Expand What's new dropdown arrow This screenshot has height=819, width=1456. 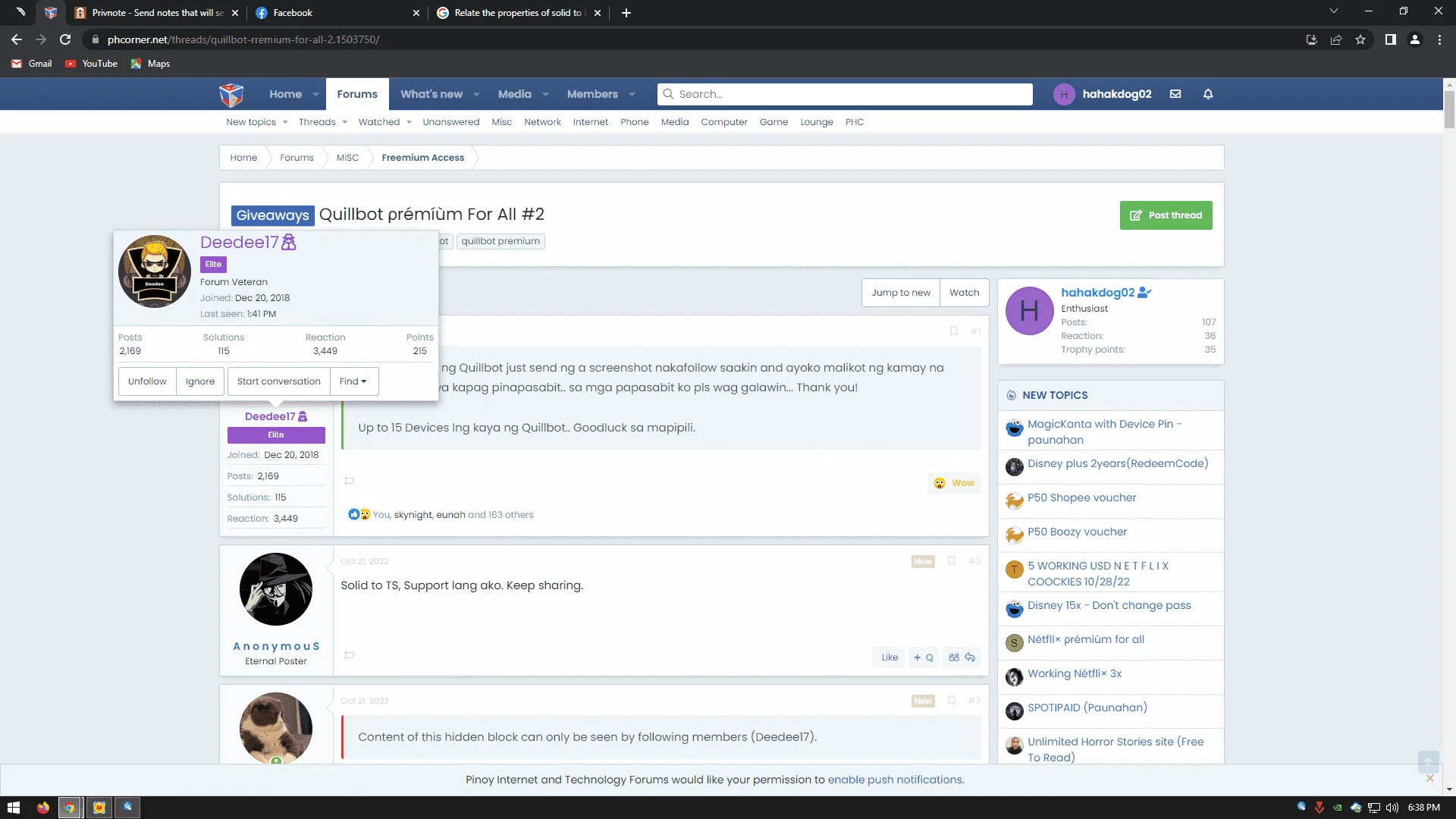pos(476,94)
